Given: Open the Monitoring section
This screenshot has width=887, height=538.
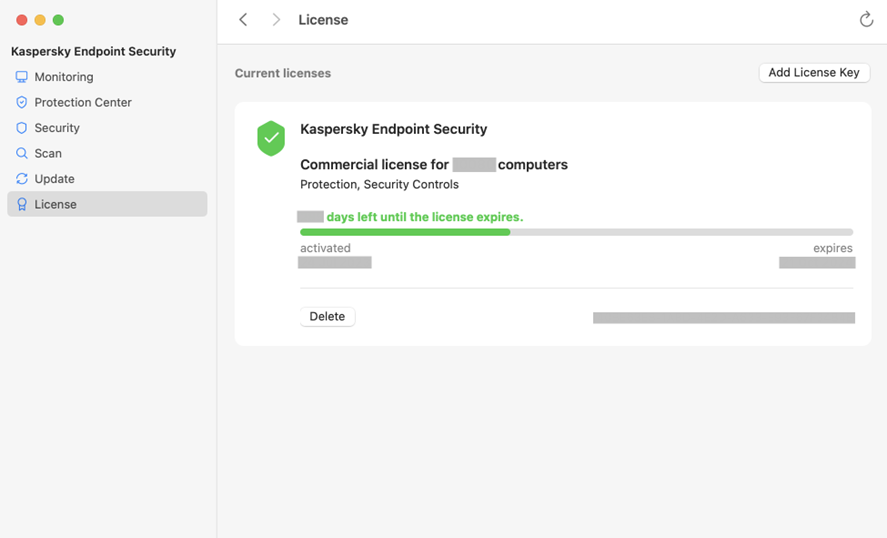Looking at the screenshot, I should (x=64, y=77).
